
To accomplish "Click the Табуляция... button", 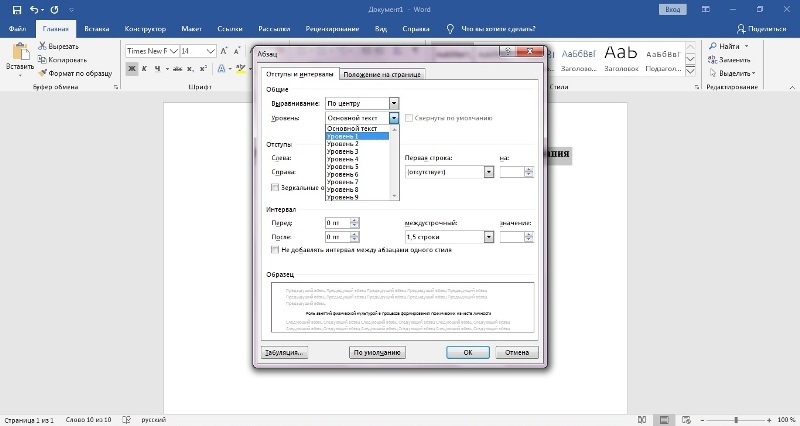I will [x=286, y=353].
